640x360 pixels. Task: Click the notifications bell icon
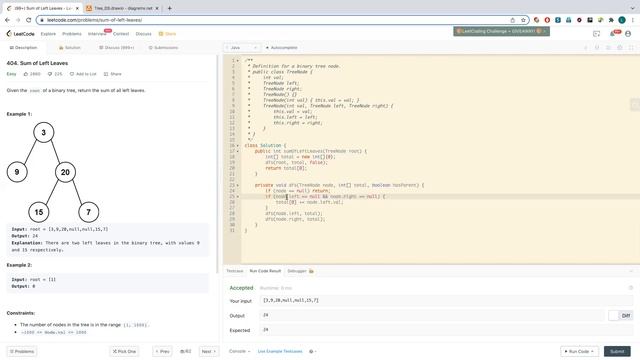pos(613,34)
